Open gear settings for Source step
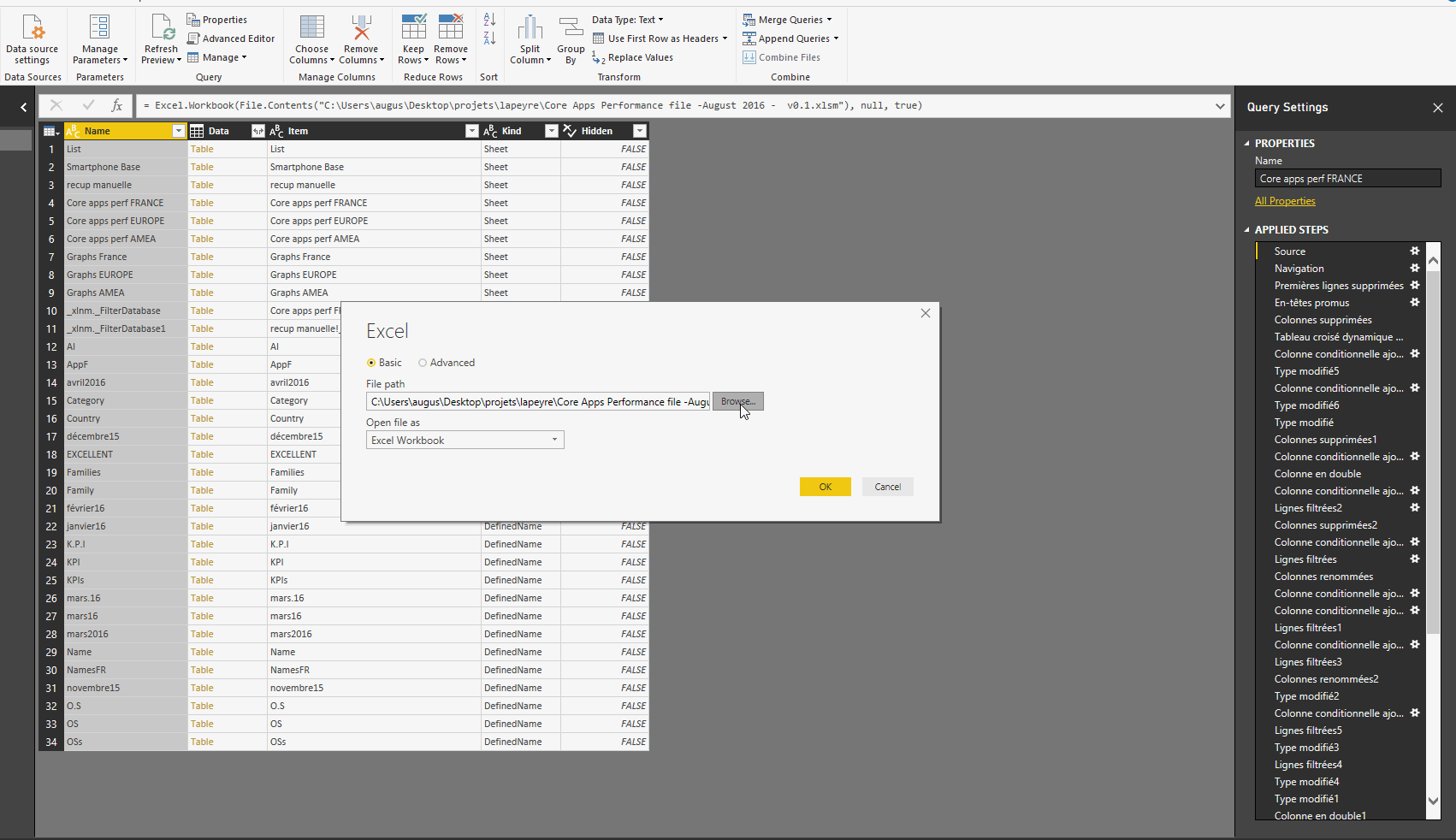This screenshot has height=840, width=1456. (1415, 251)
